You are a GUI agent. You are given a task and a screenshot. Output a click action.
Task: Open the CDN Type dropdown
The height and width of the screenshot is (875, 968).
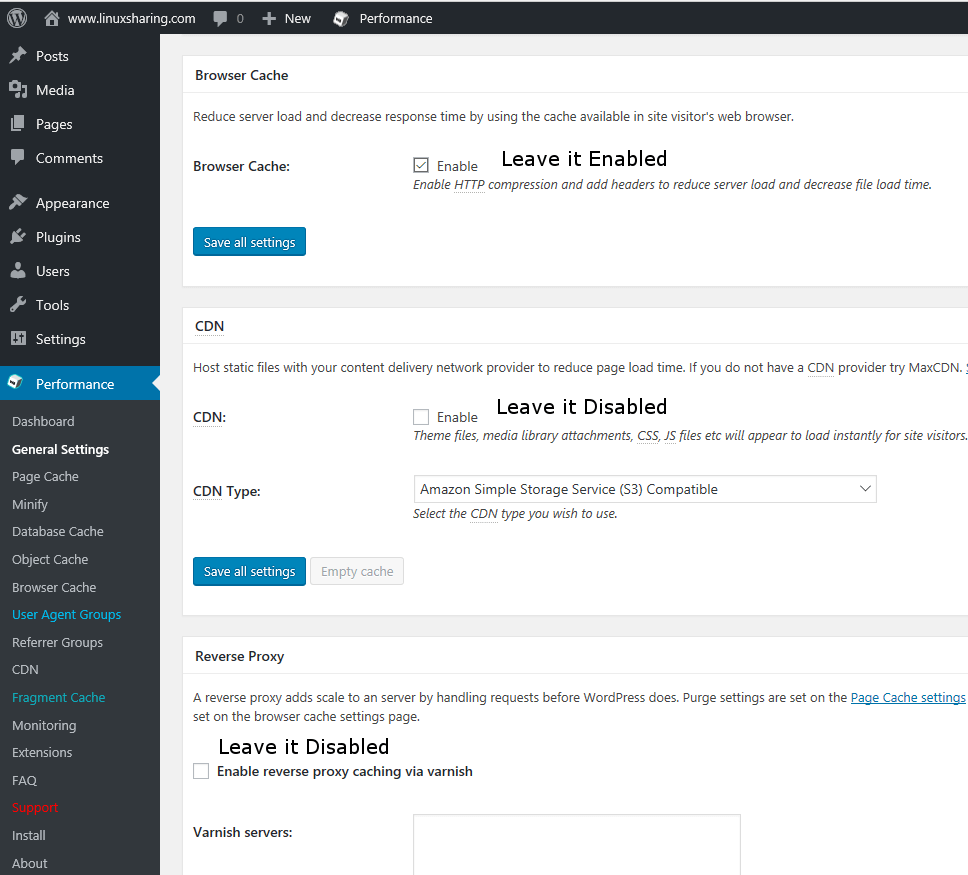[645, 489]
